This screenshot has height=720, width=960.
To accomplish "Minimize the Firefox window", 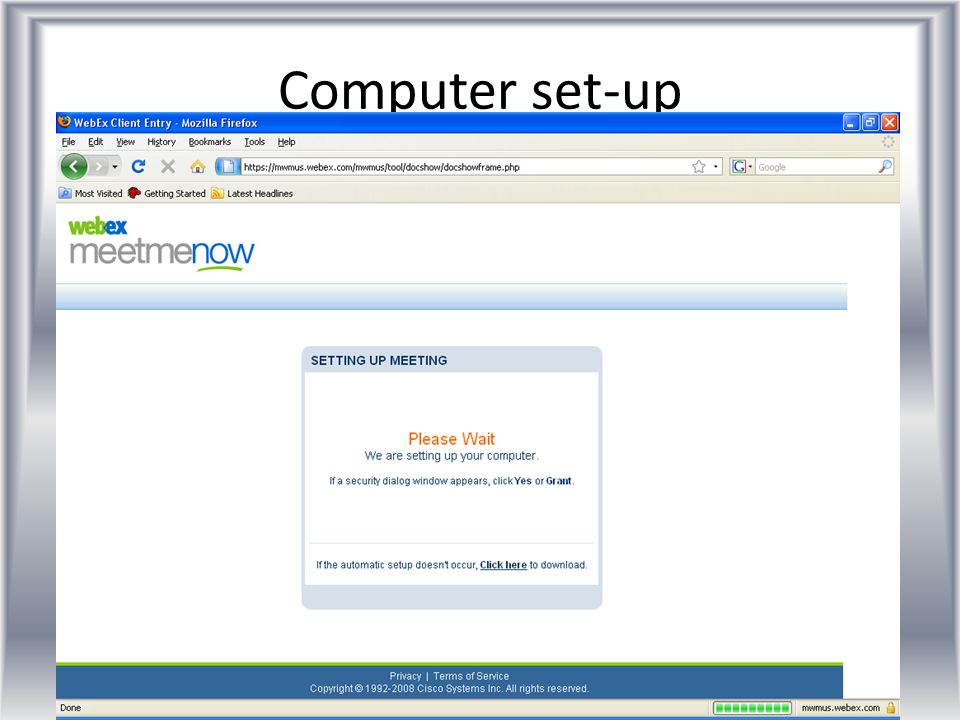I will click(x=851, y=122).
